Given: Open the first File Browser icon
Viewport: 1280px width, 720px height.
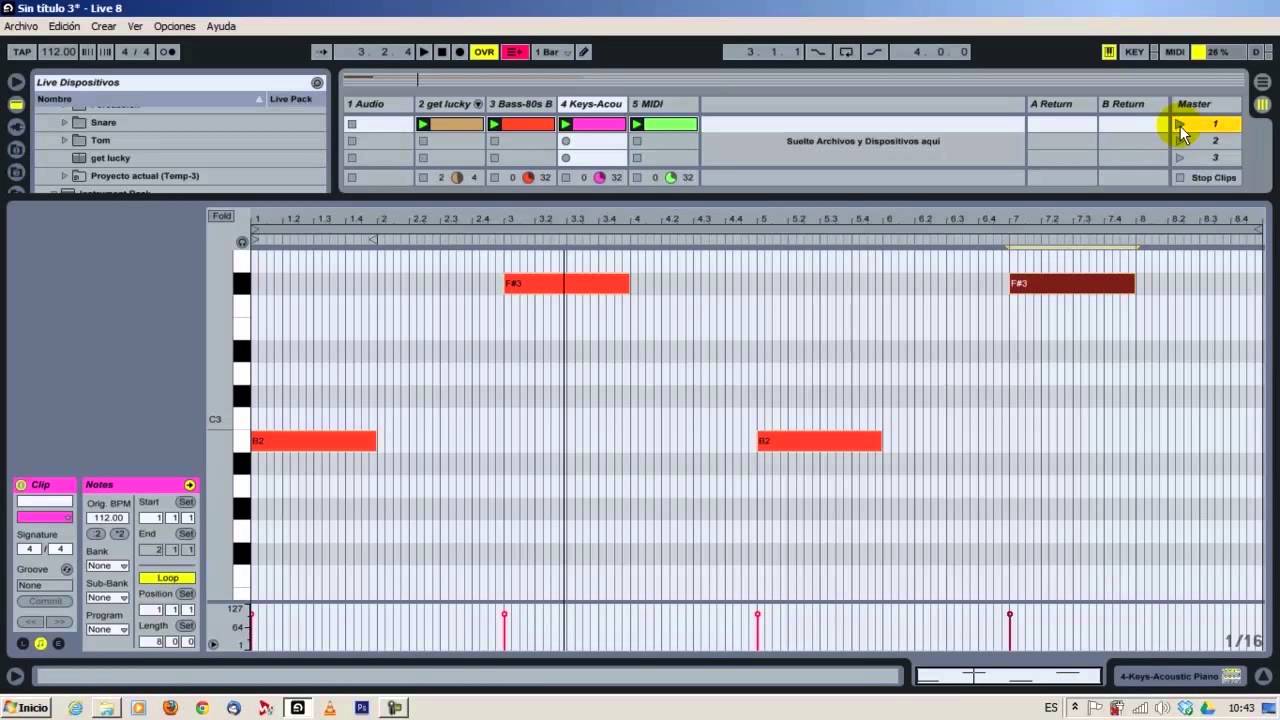Looking at the screenshot, I should 16,150.
